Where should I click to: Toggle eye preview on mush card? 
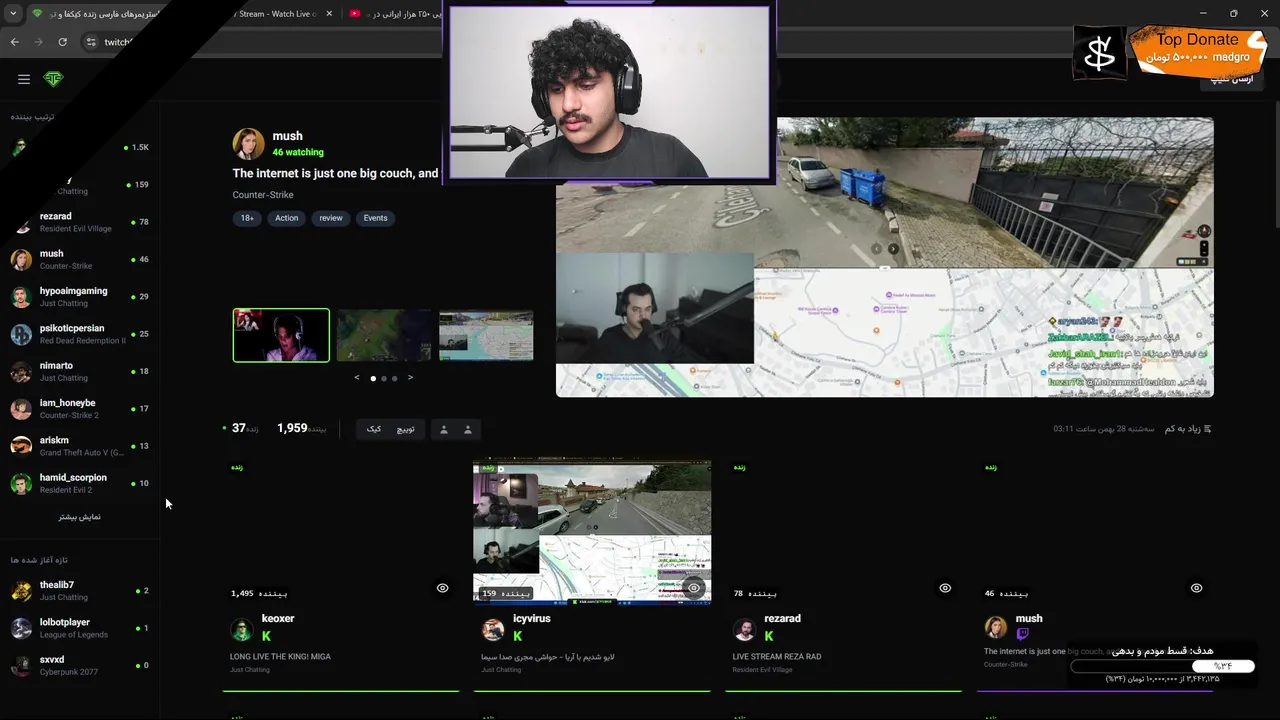click(x=1196, y=588)
